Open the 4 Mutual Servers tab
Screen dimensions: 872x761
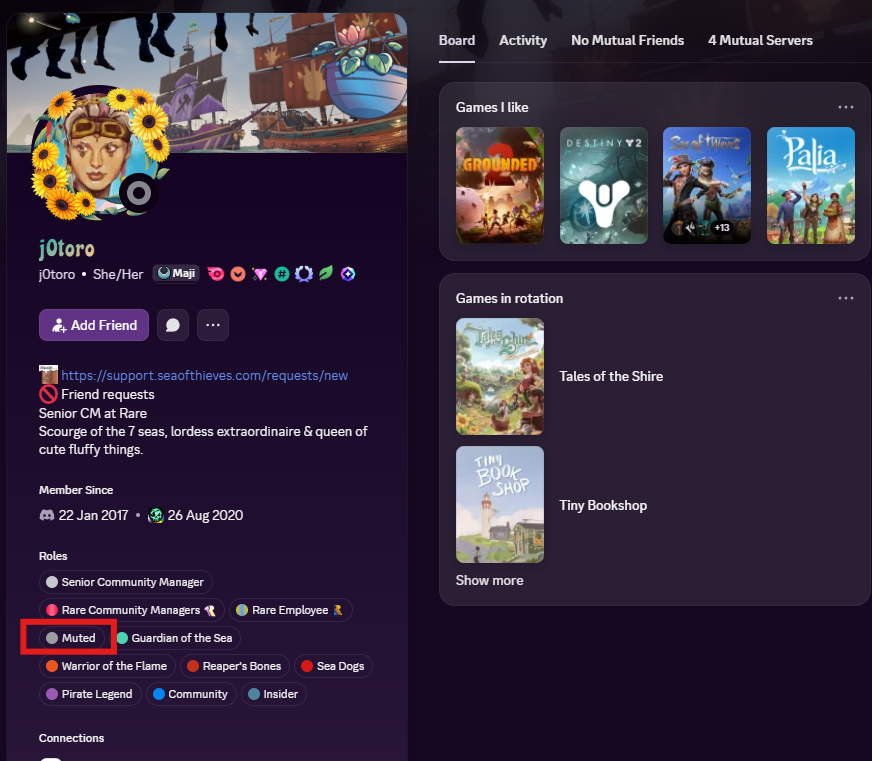pyautogui.click(x=760, y=41)
